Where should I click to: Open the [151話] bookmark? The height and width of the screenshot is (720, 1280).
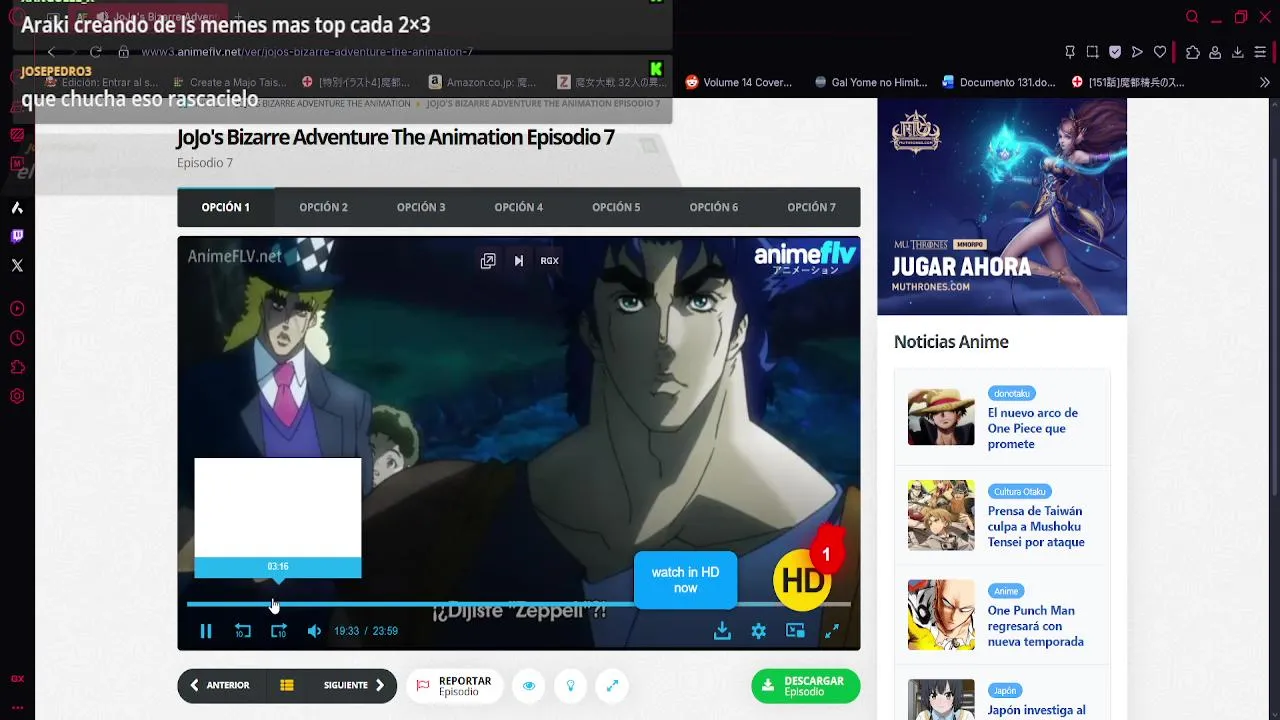[1127, 83]
